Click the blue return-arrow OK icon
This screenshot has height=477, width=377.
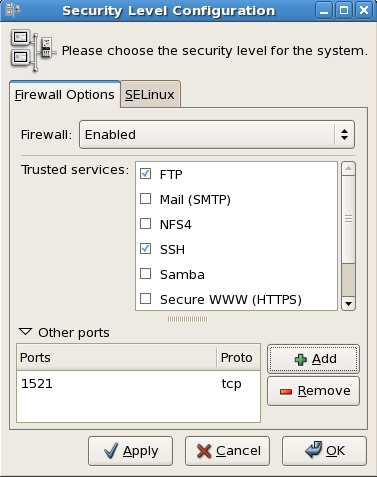pos(313,450)
